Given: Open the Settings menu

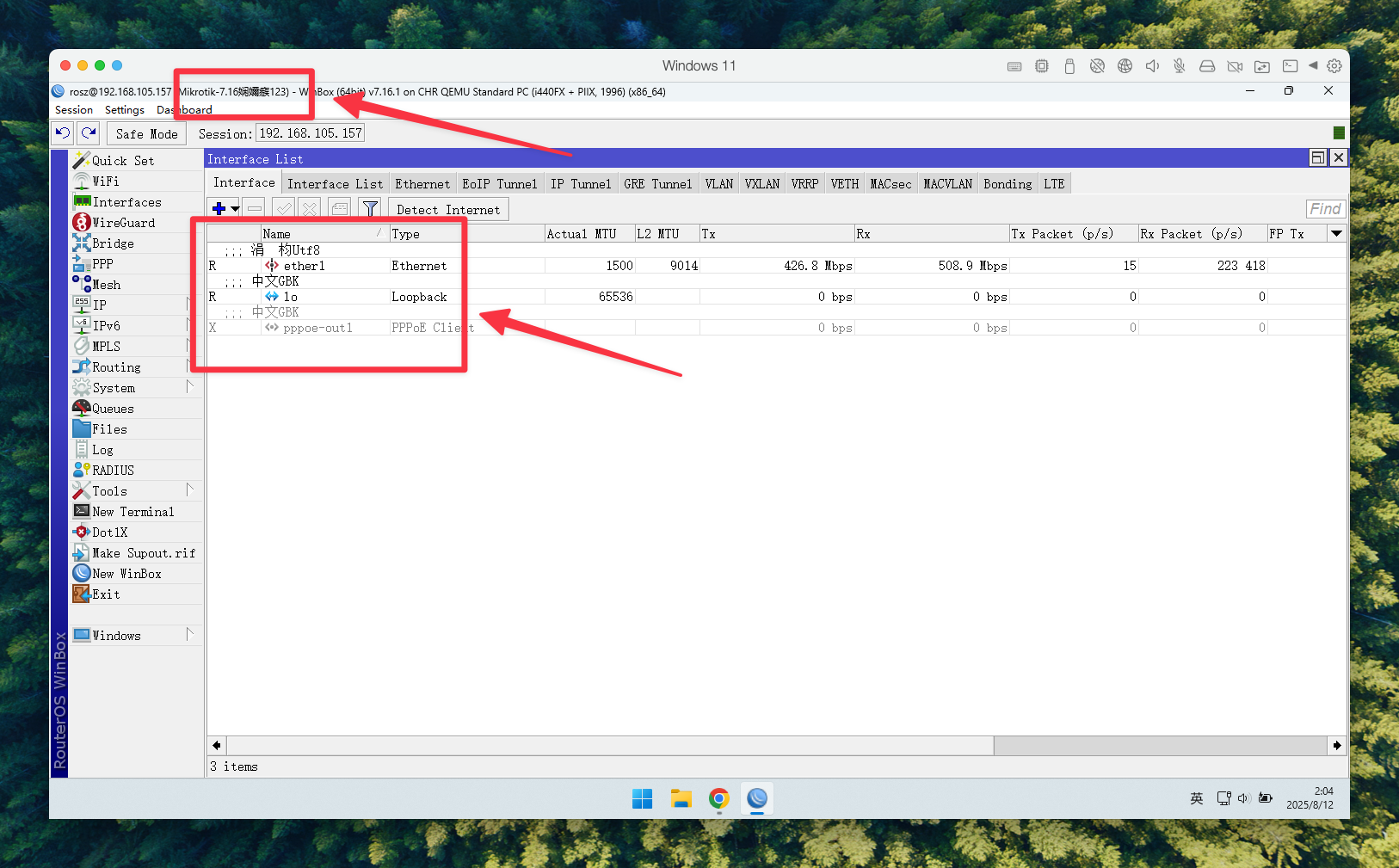Looking at the screenshot, I should 125,110.
